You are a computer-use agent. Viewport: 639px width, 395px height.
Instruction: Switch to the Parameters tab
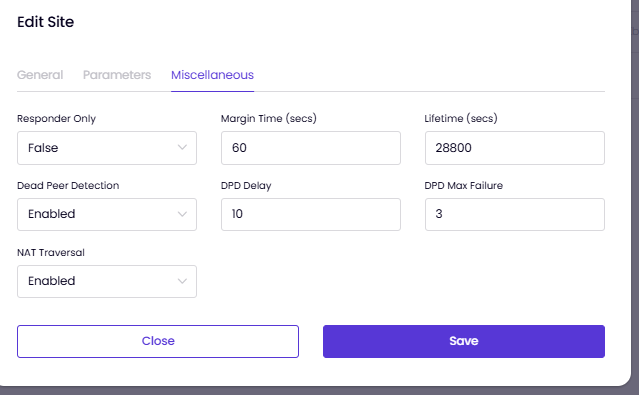point(117,75)
